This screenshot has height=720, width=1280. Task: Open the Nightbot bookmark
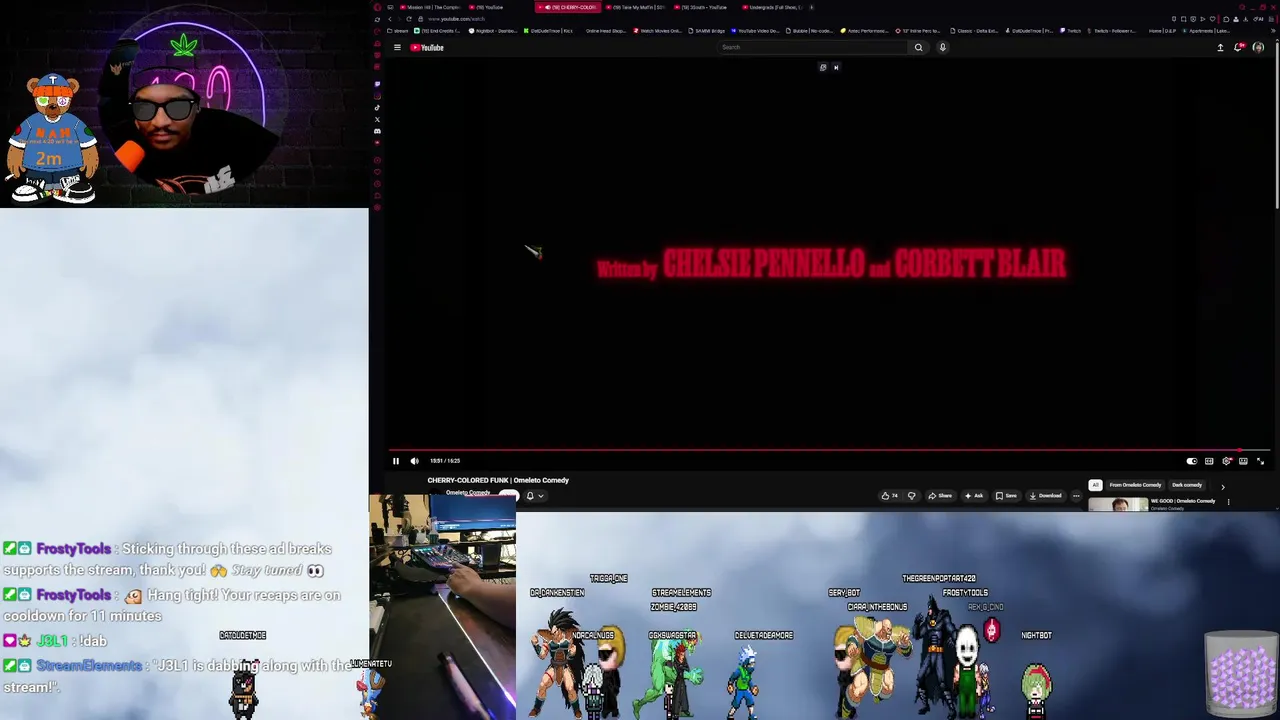point(491,31)
